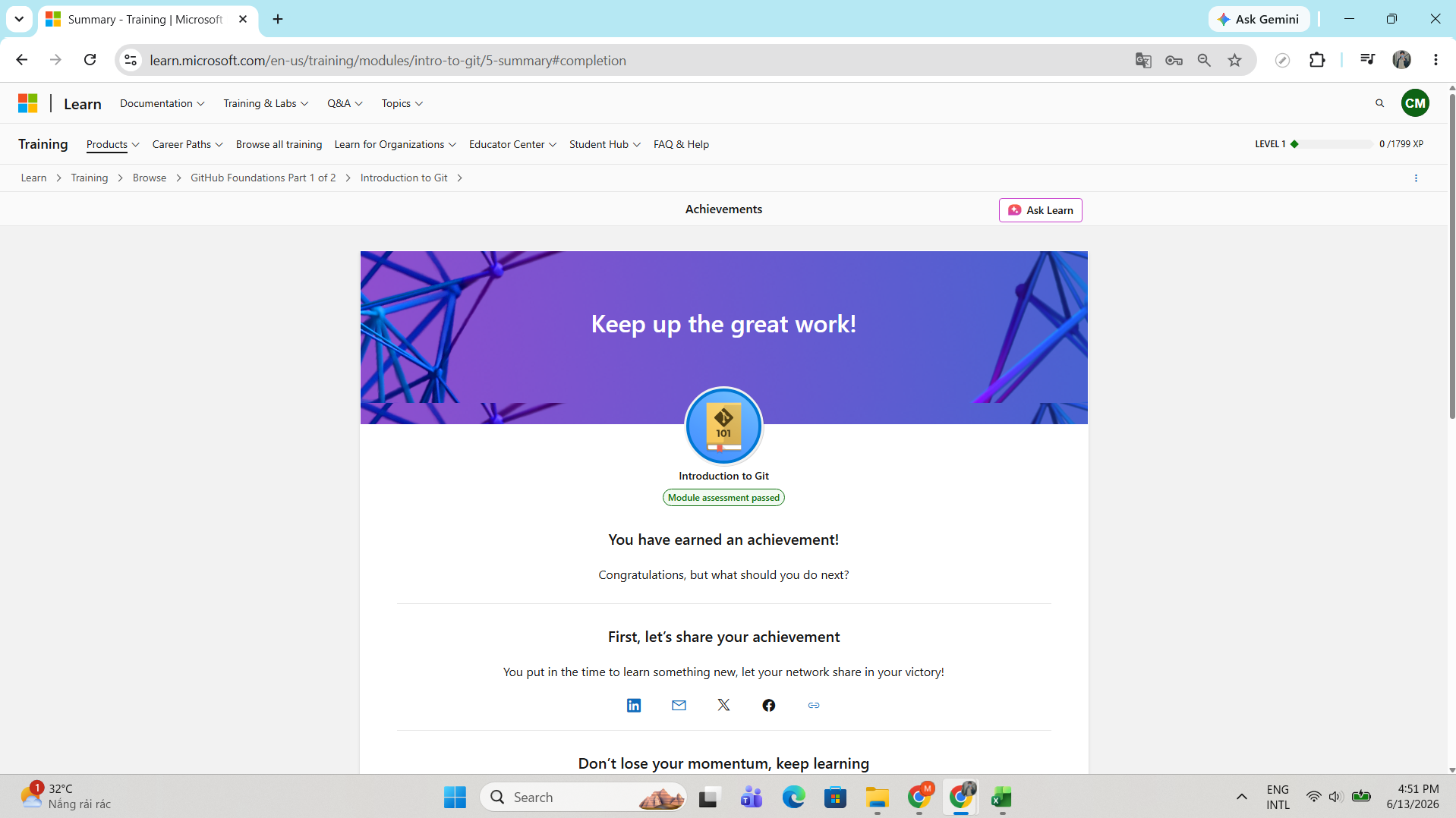
Task: Open the password manager key icon
Action: (x=1174, y=60)
